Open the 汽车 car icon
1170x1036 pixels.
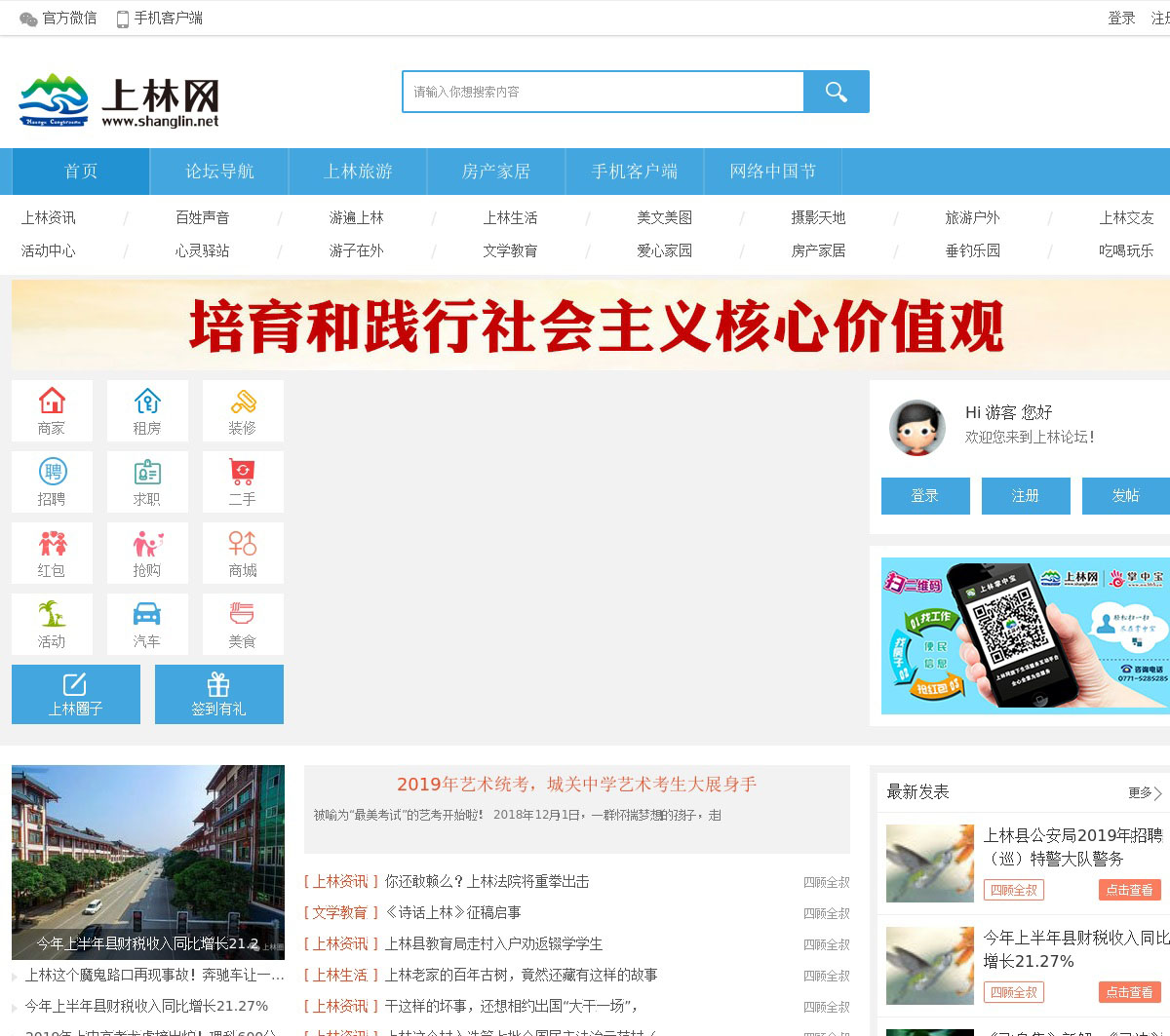click(x=147, y=614)
